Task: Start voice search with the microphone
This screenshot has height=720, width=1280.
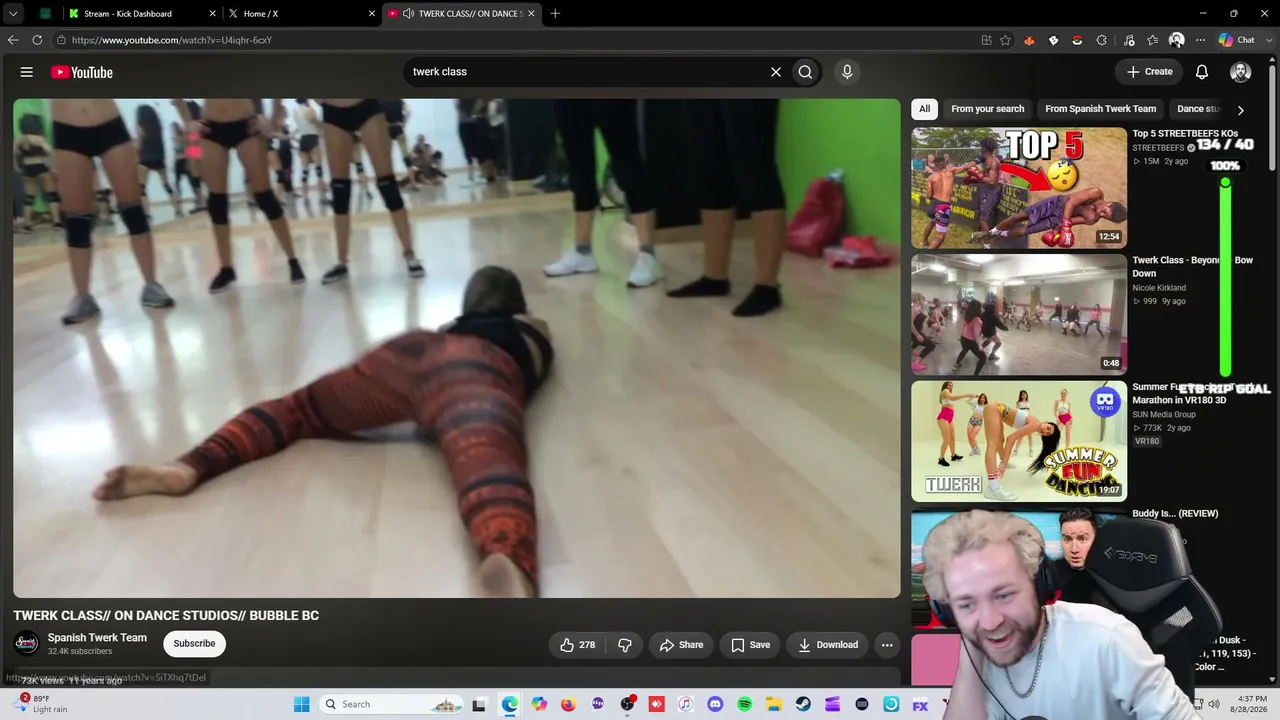Action: 847,72
